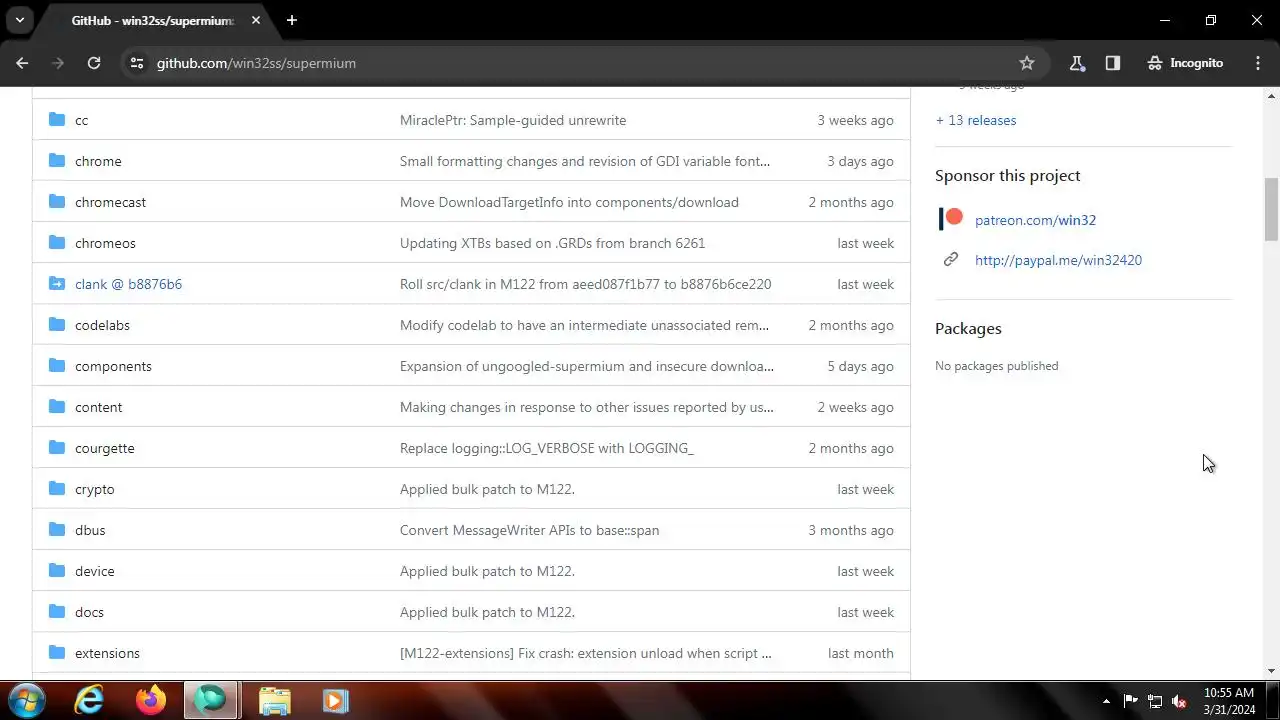Open commit 'Updating XTBs based on .GRDs'
This screenshot has width=1280, height=720.
(552, 243)
